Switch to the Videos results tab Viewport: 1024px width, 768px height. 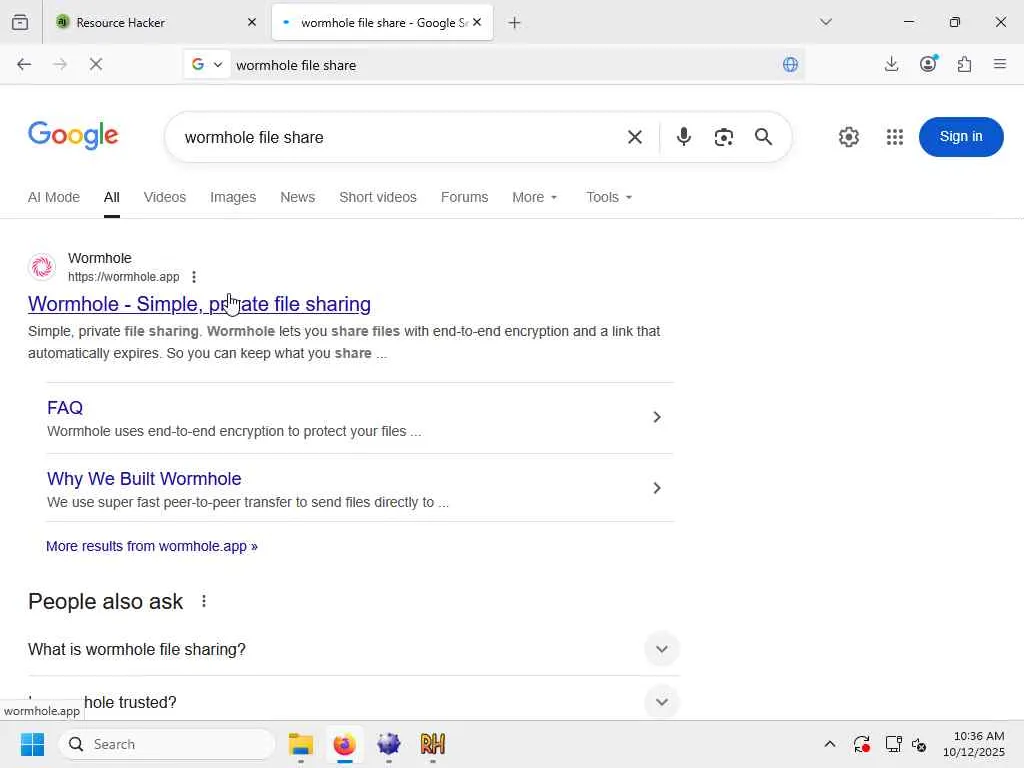pyautogui.click(x=165, y=197)
